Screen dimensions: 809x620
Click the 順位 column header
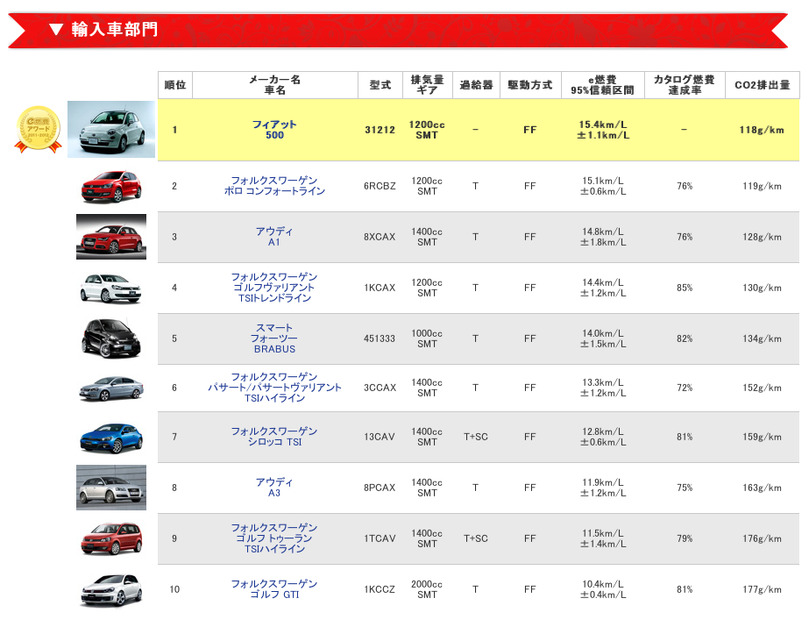175,85
